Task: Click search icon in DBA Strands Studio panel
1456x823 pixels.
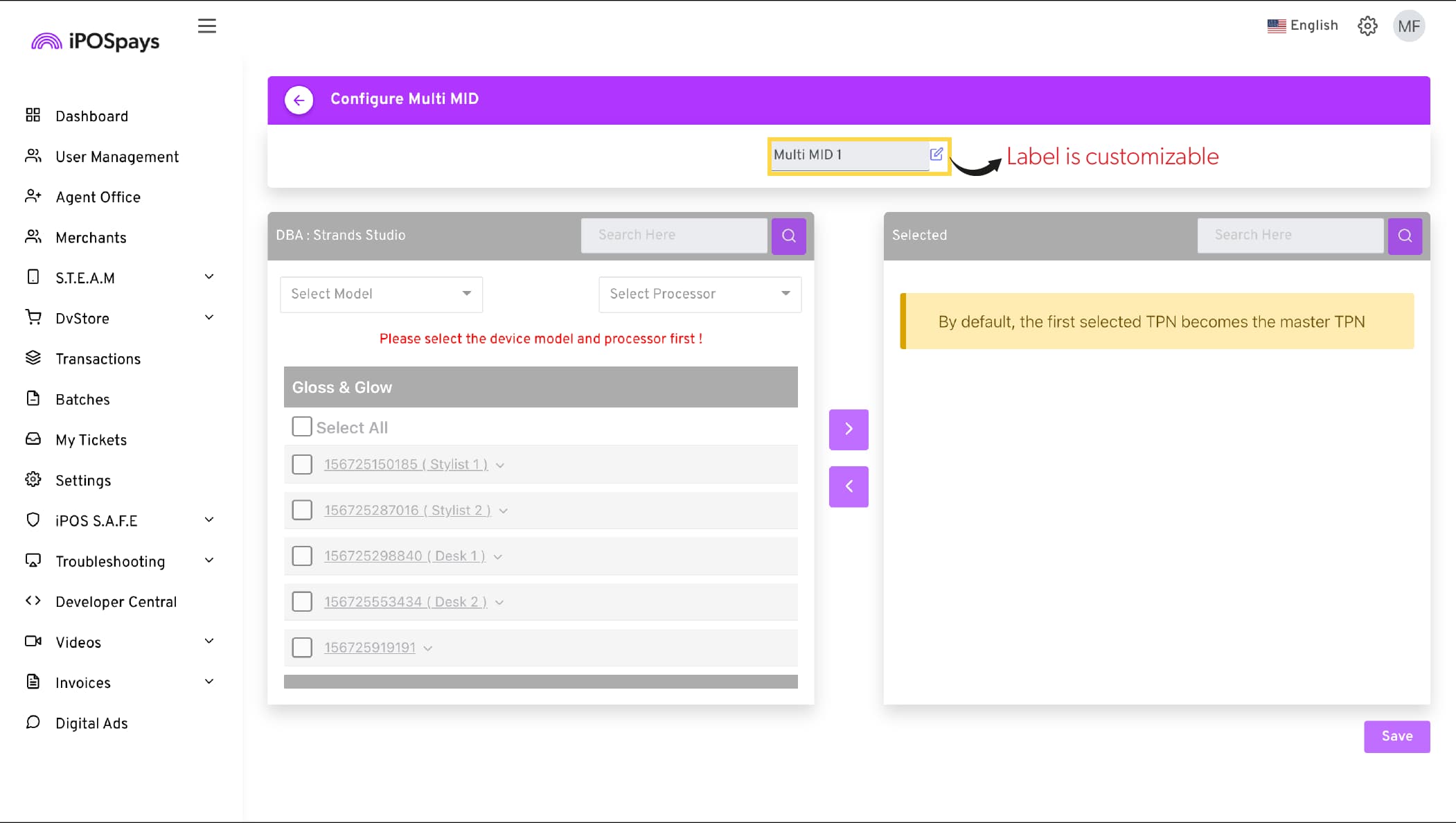Action: pyautogui.click(x=788, y=236)
